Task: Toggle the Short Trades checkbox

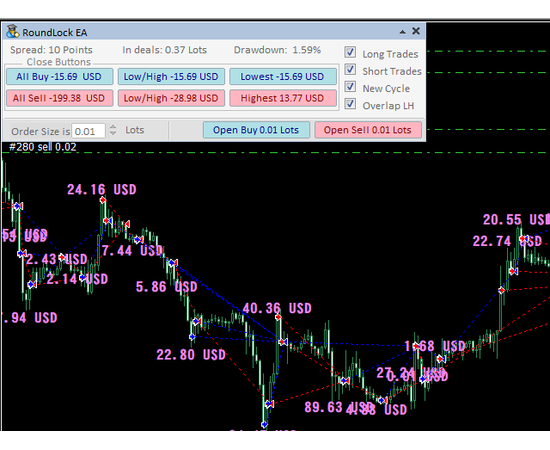Action: (350, 69)
